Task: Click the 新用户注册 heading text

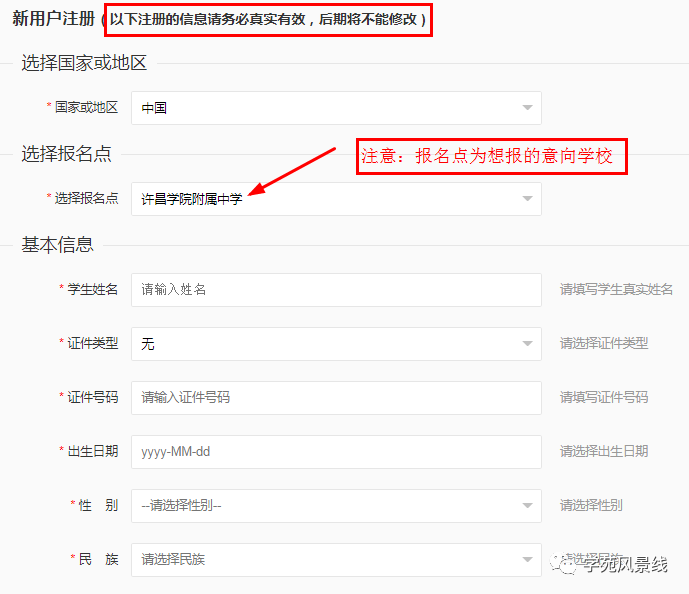Action: tap(52, 19)
